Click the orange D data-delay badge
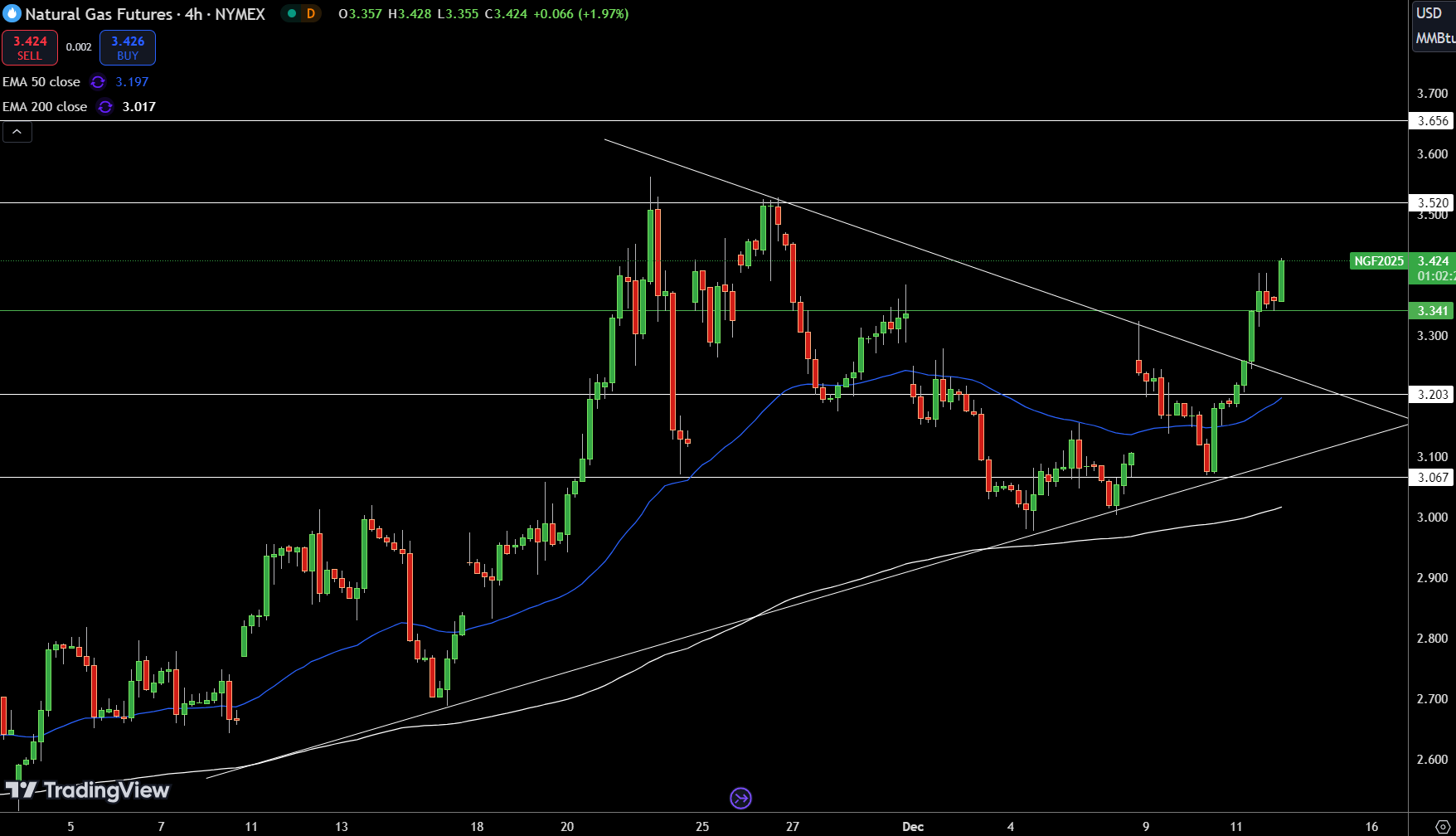The image size is (1456, 836). 311,13
